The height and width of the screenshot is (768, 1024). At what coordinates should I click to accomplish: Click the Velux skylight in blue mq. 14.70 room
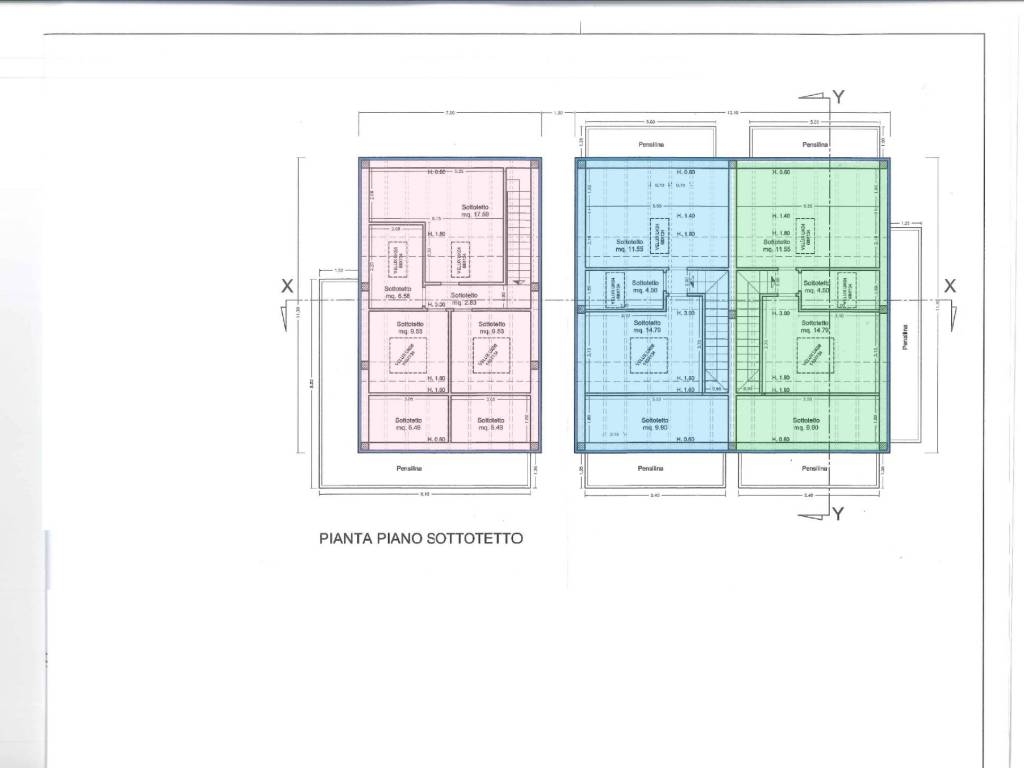[x=648, y=353]
